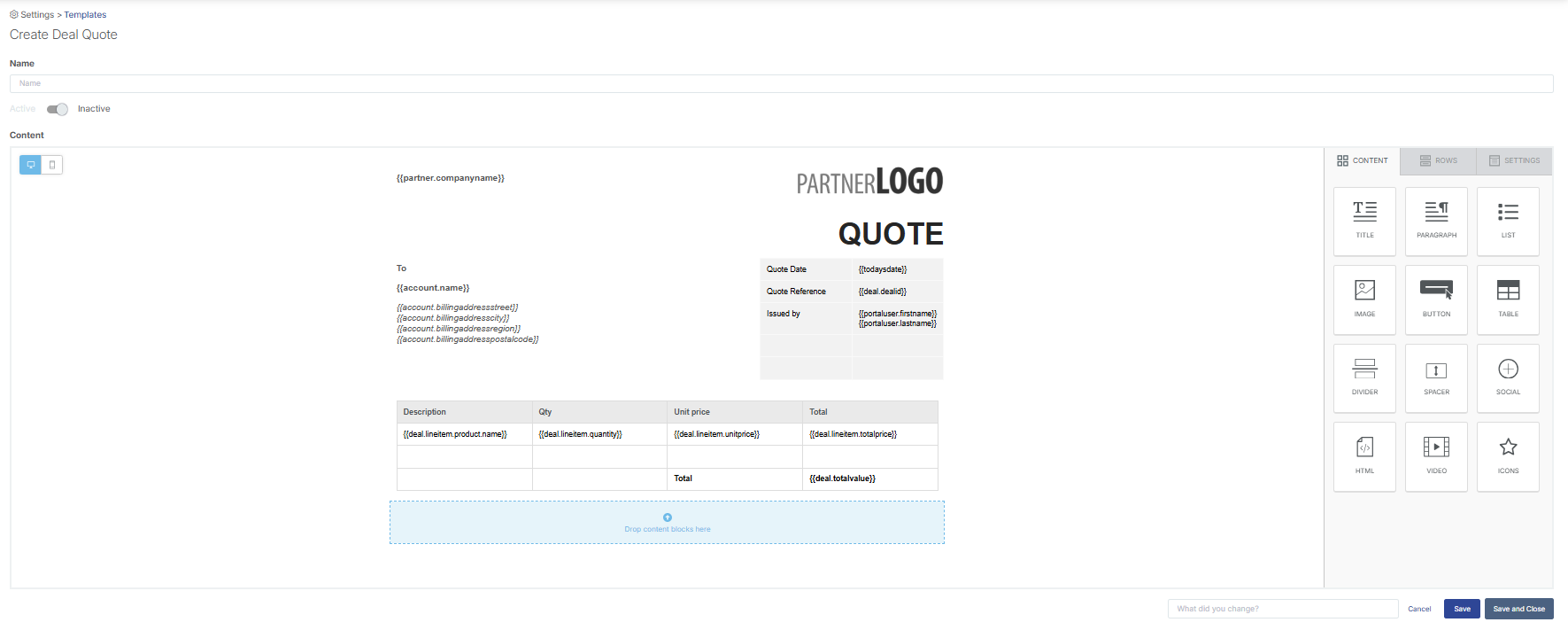Select {{partner.companyname}} text
Screen dimensions: 1568x630
451,178
